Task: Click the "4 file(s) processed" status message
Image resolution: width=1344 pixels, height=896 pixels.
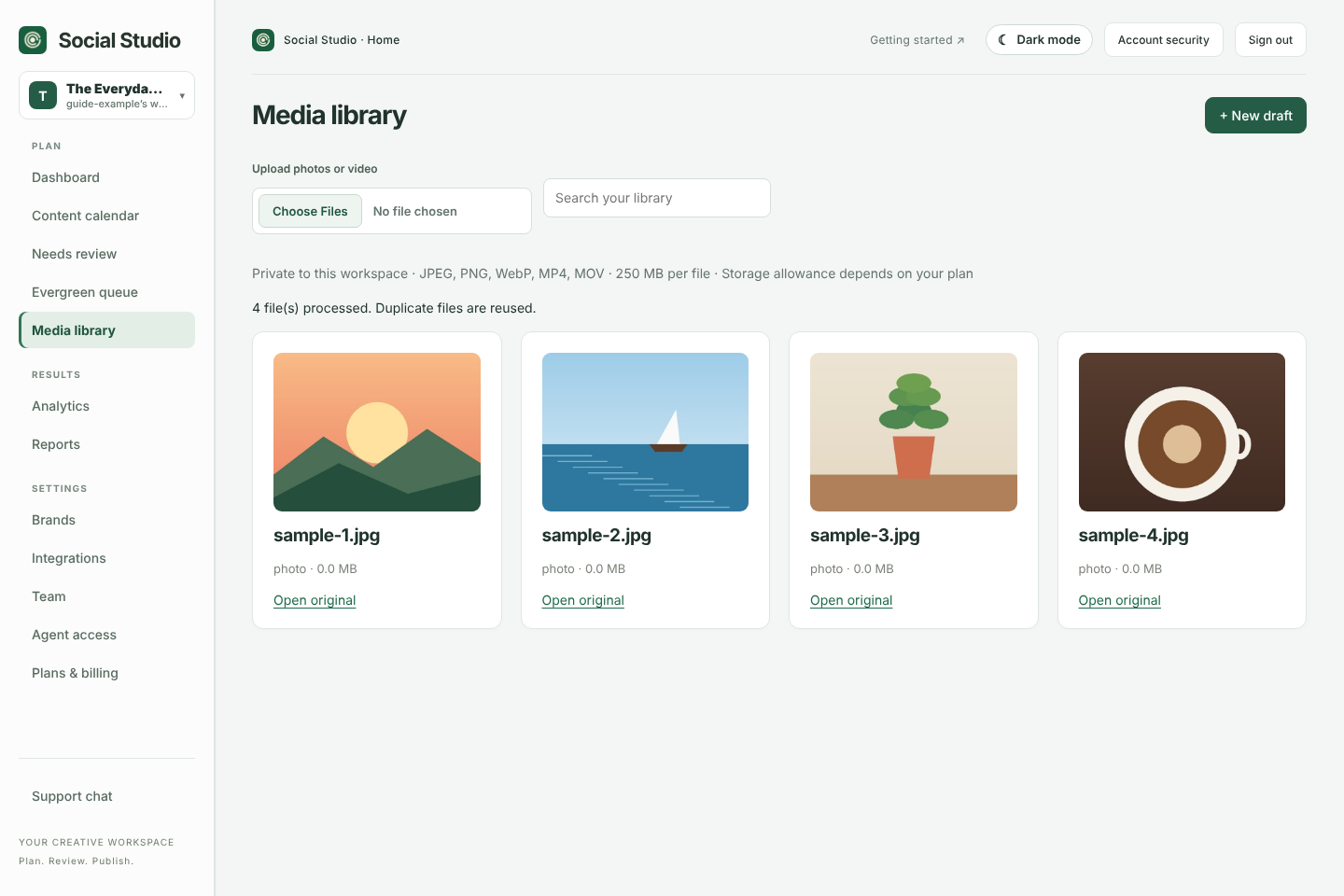Action: pyautogui.click(x=394, y=308)
